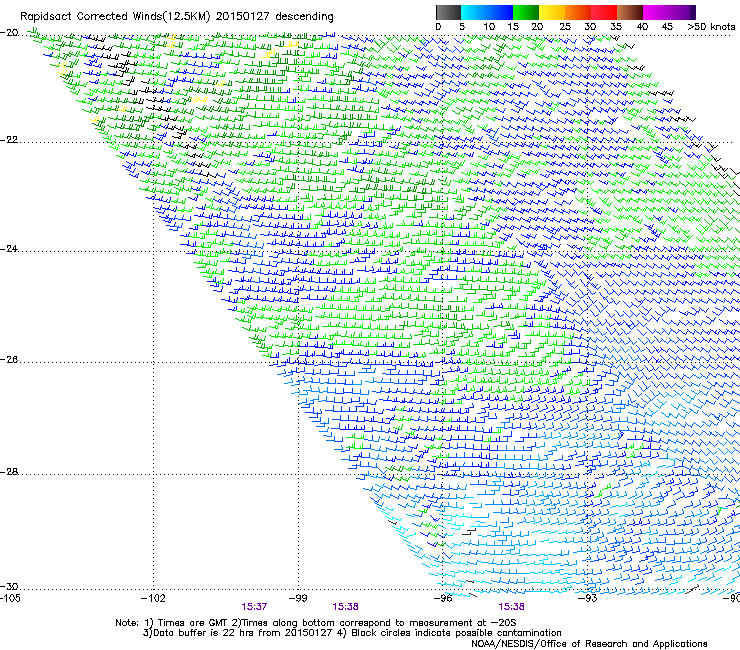The image size is (740, 650).
Task: Click the '>50 knots' legend label
Action: coord(712,27)
